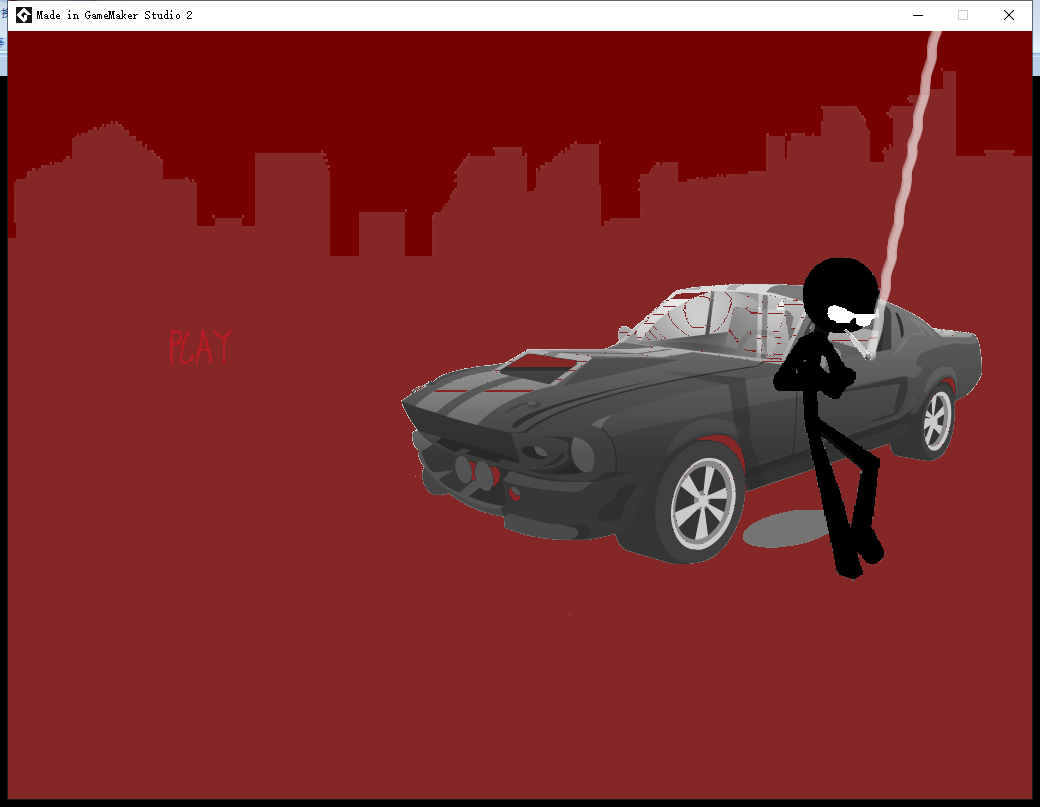Close the GameMaker game window
Viewport: 1040px width, 807px height.
1009,15
